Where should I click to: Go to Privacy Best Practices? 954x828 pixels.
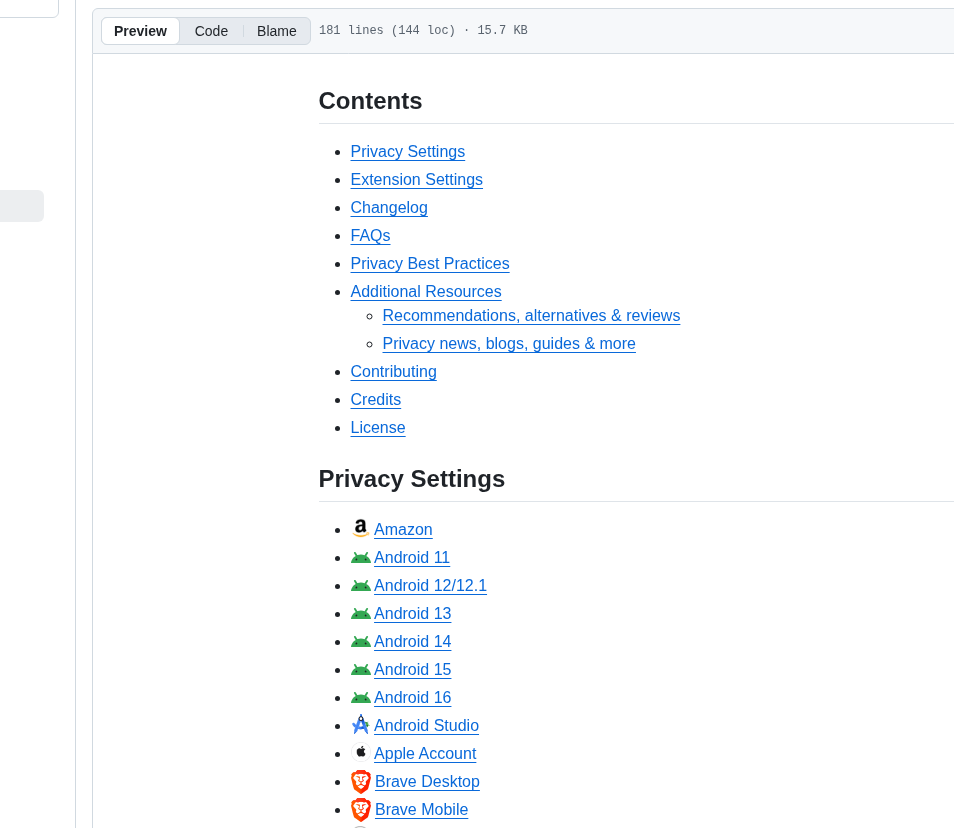(x=430, y=263)
